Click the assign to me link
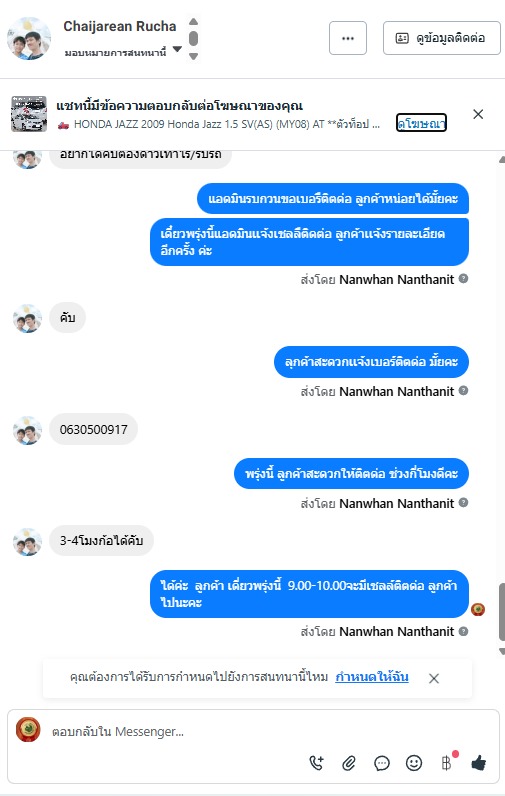The image size is (505, 796). pos(372,677)
